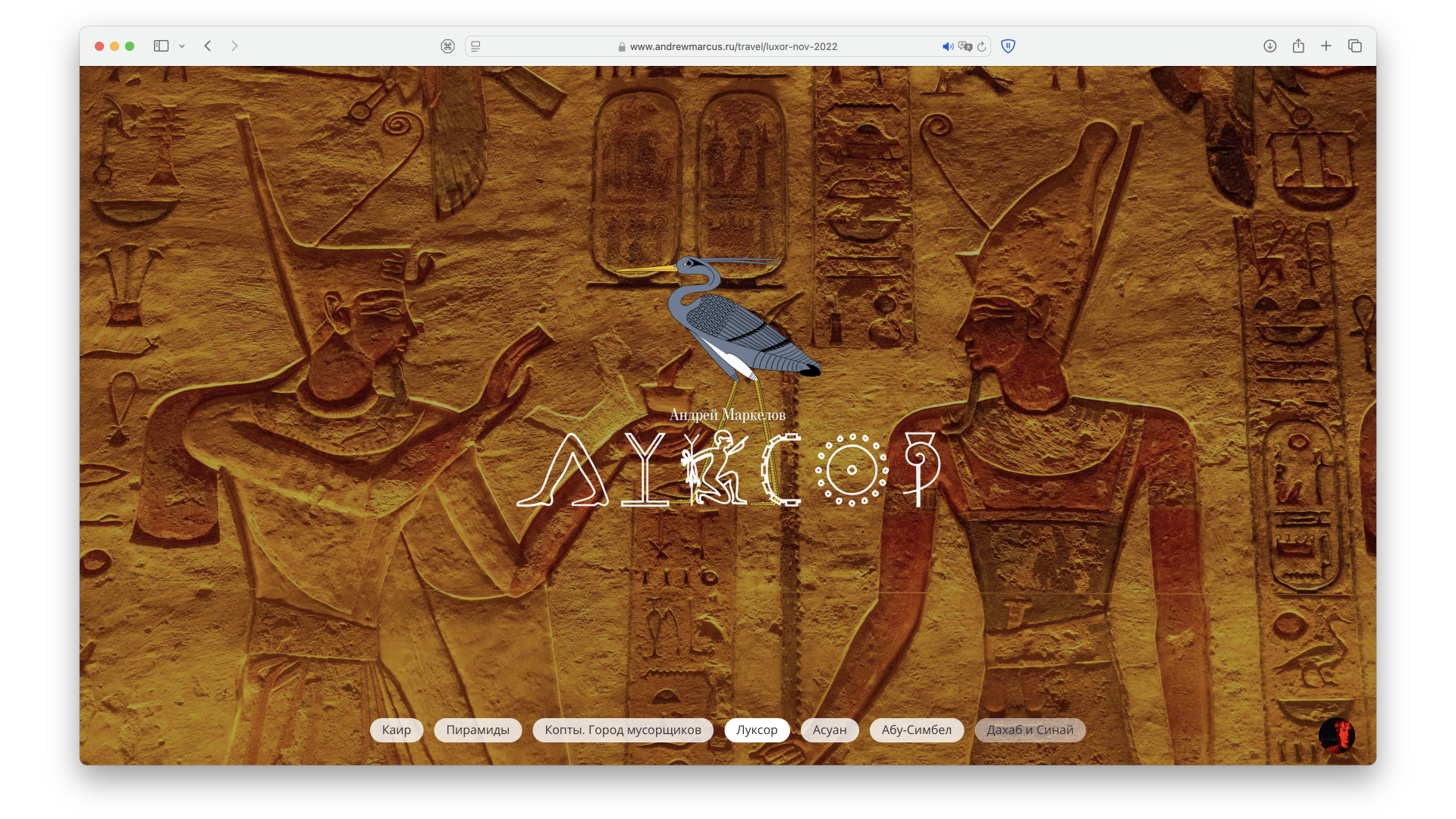Toggle the blue shield content blocker
Screen dimensions: 1456x819
click(1008, 46)
